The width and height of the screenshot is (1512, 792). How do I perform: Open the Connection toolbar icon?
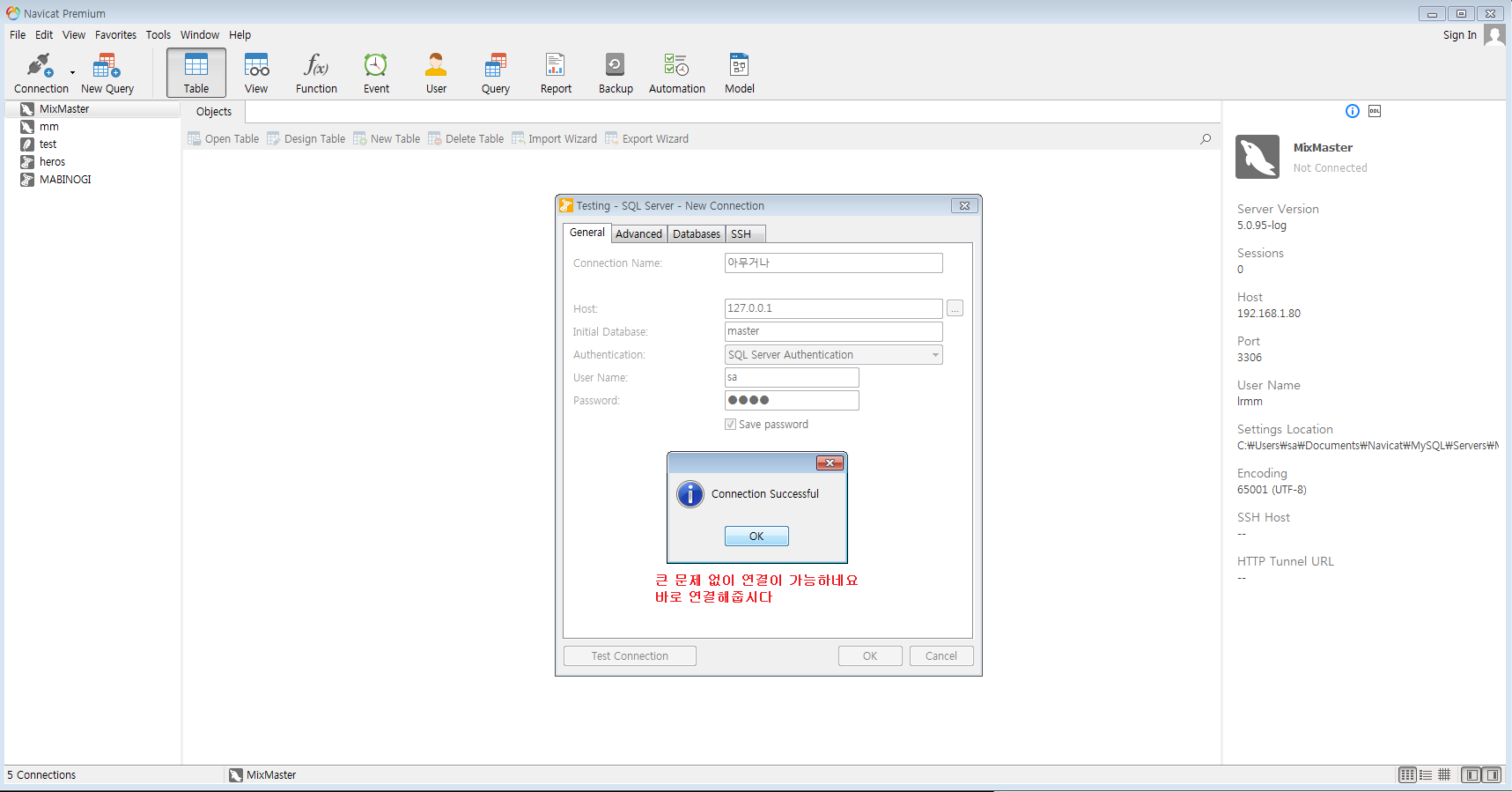point(41,72)
